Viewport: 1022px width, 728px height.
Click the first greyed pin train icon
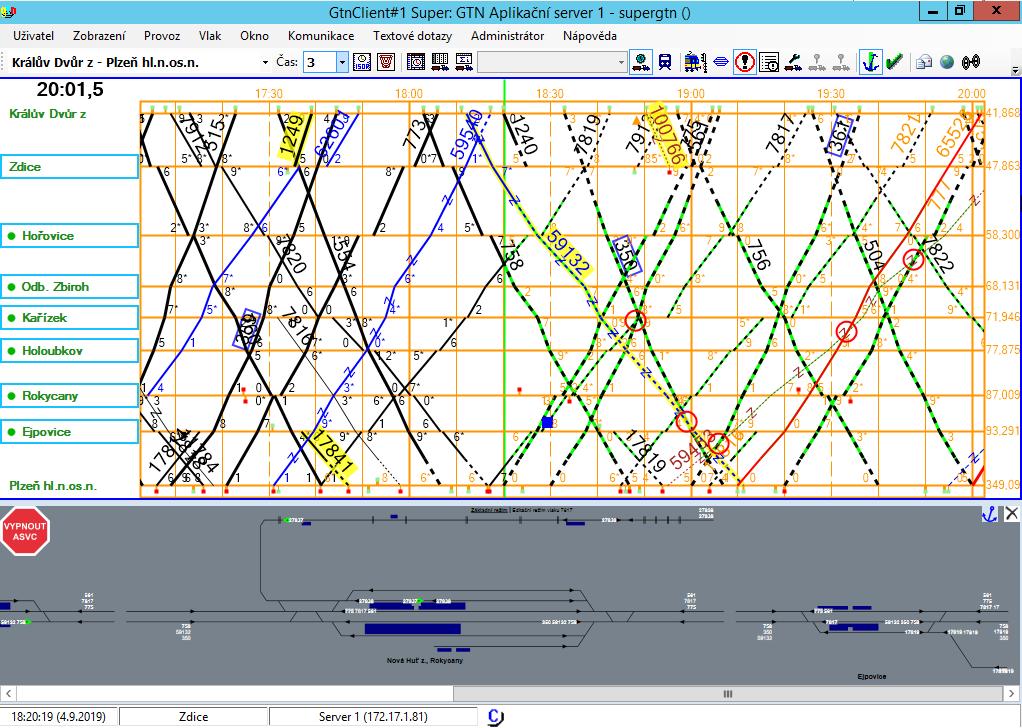(x=817, y=62)
